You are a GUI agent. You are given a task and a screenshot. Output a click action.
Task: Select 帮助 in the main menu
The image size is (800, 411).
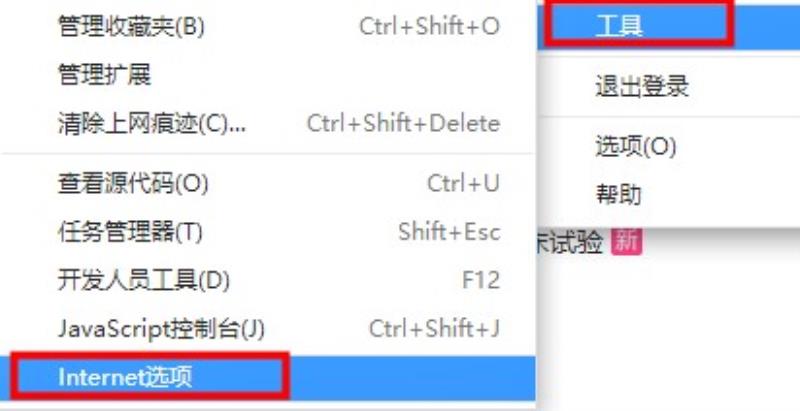(669, 195)
